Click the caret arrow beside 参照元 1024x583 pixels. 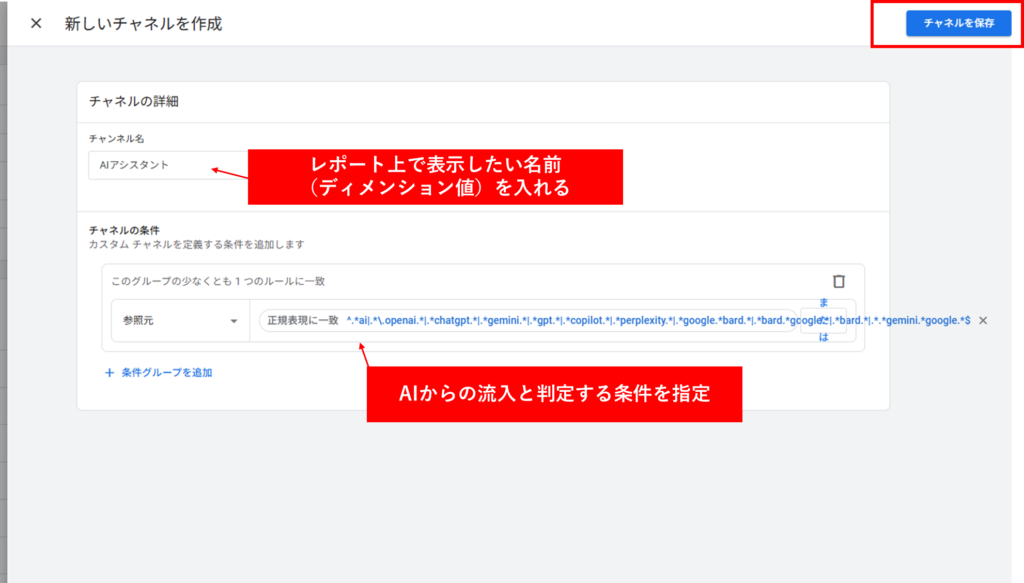pos(234,321)
